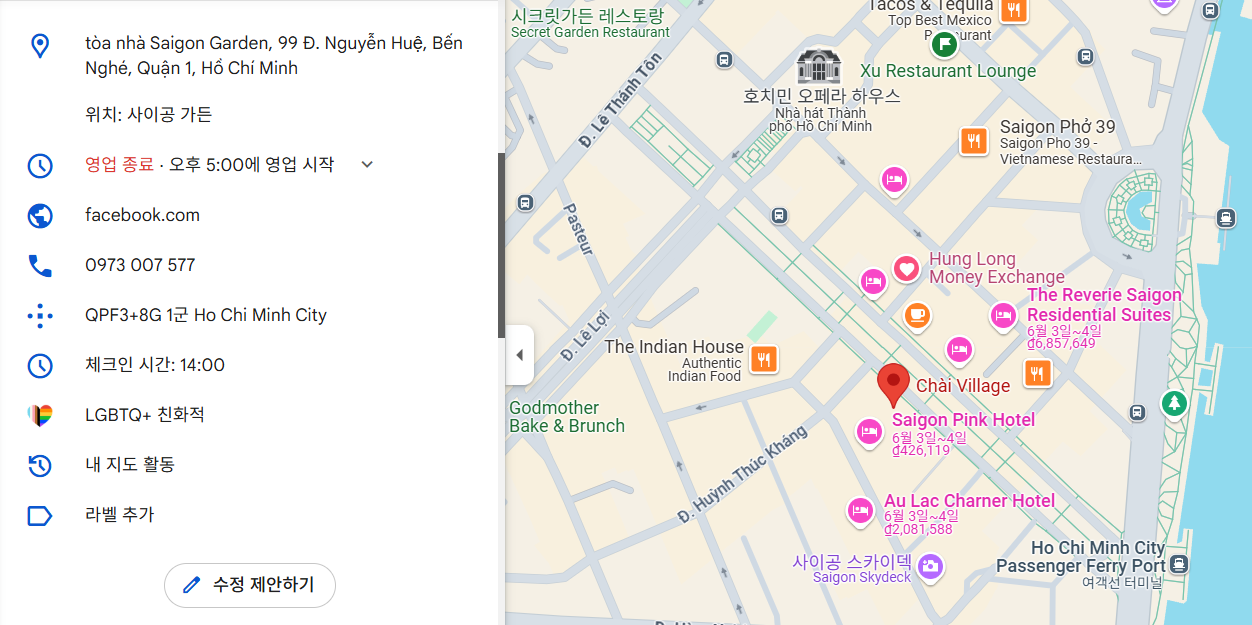Screen dimensions: 1252x625
Task: Click the Saigon Pink Hotel label
Action: pos(963,420)
